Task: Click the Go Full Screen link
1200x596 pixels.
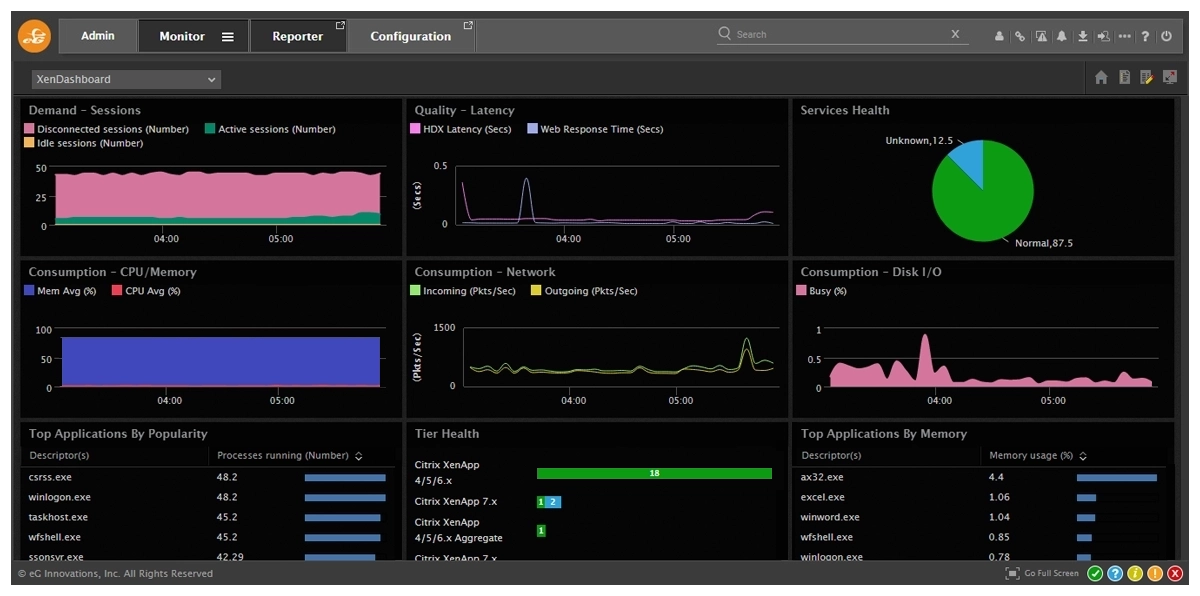Action: [1052, 574]
